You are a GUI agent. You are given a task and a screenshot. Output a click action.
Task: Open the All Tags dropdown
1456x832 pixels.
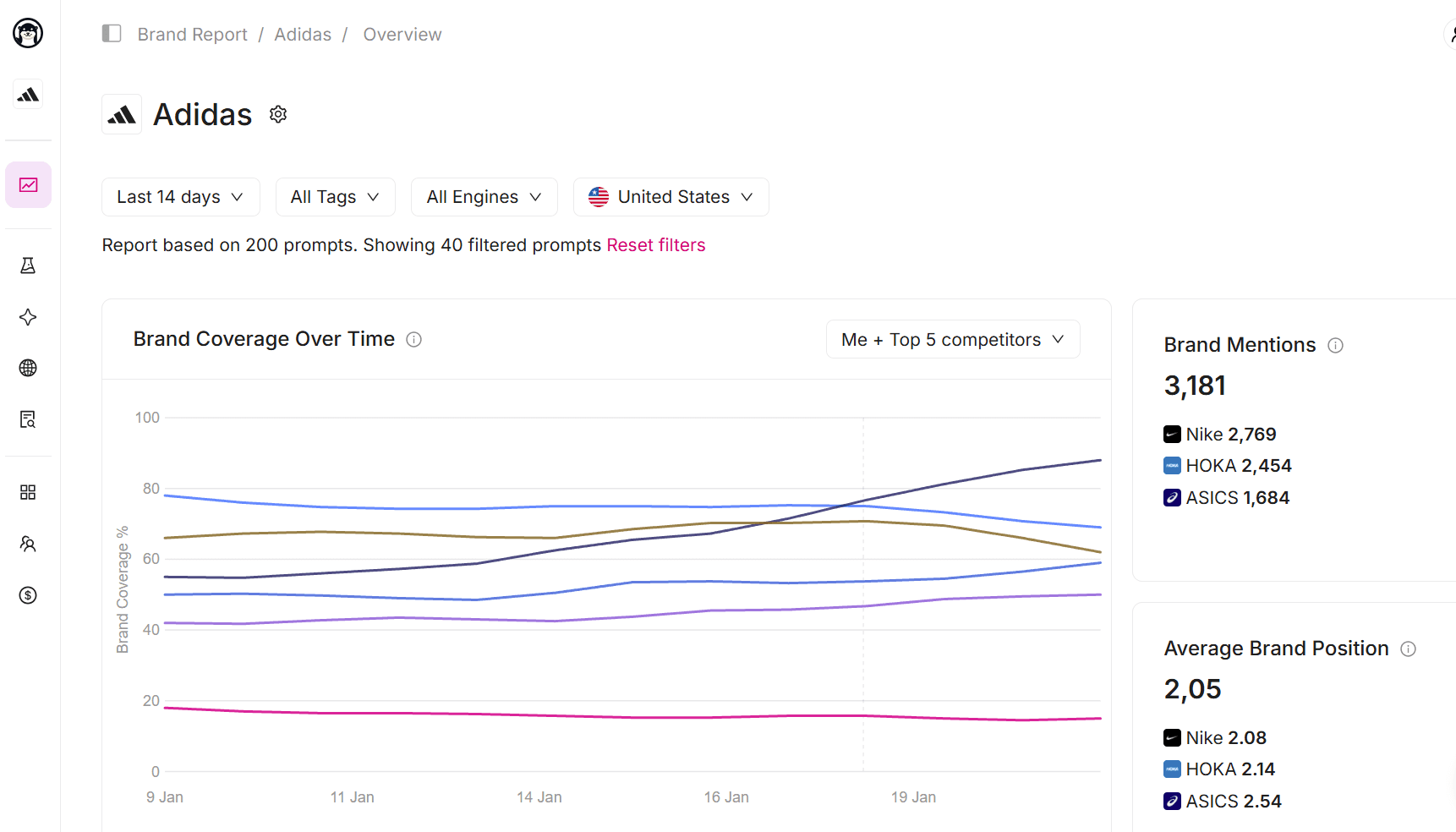pyautogui.click(x=336, y=197)
